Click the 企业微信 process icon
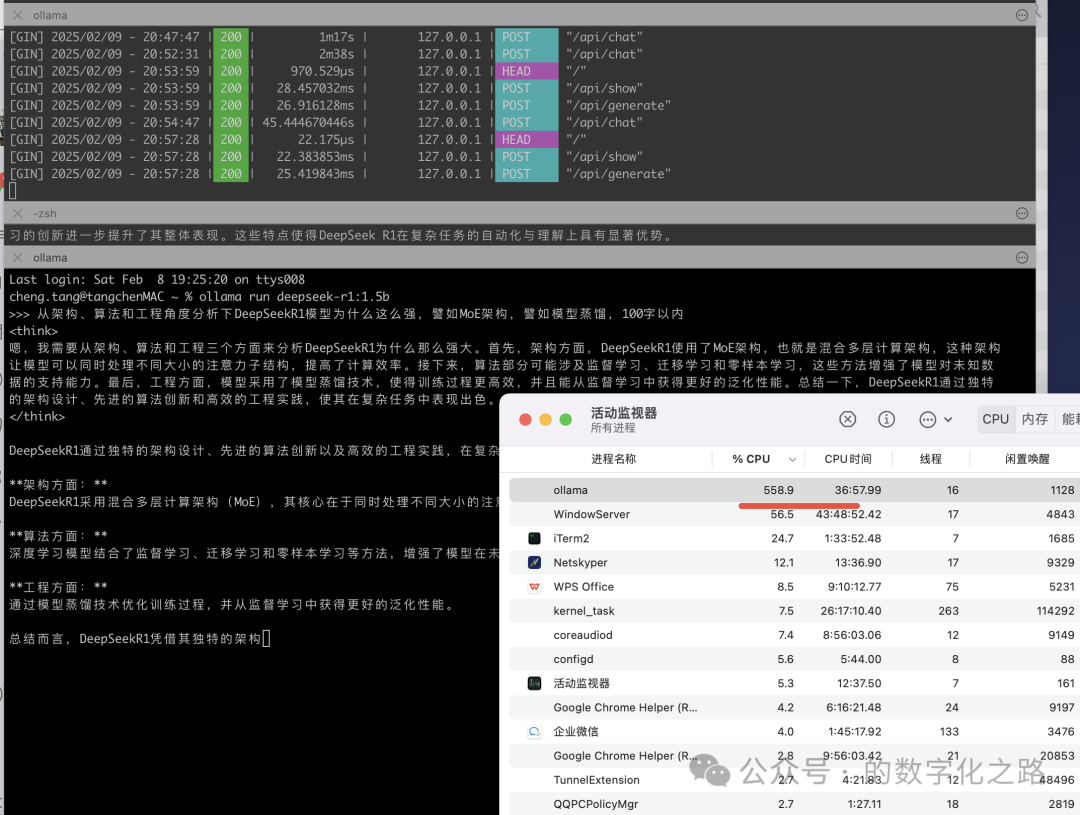Viewport: 1080px width, 815px height. [x=534, y=732]
